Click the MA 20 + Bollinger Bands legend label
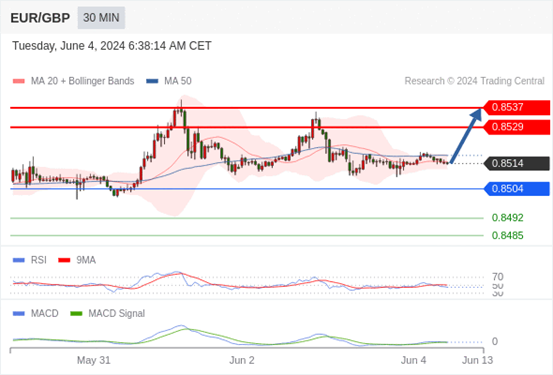553x375 pixels. point(83,81)
